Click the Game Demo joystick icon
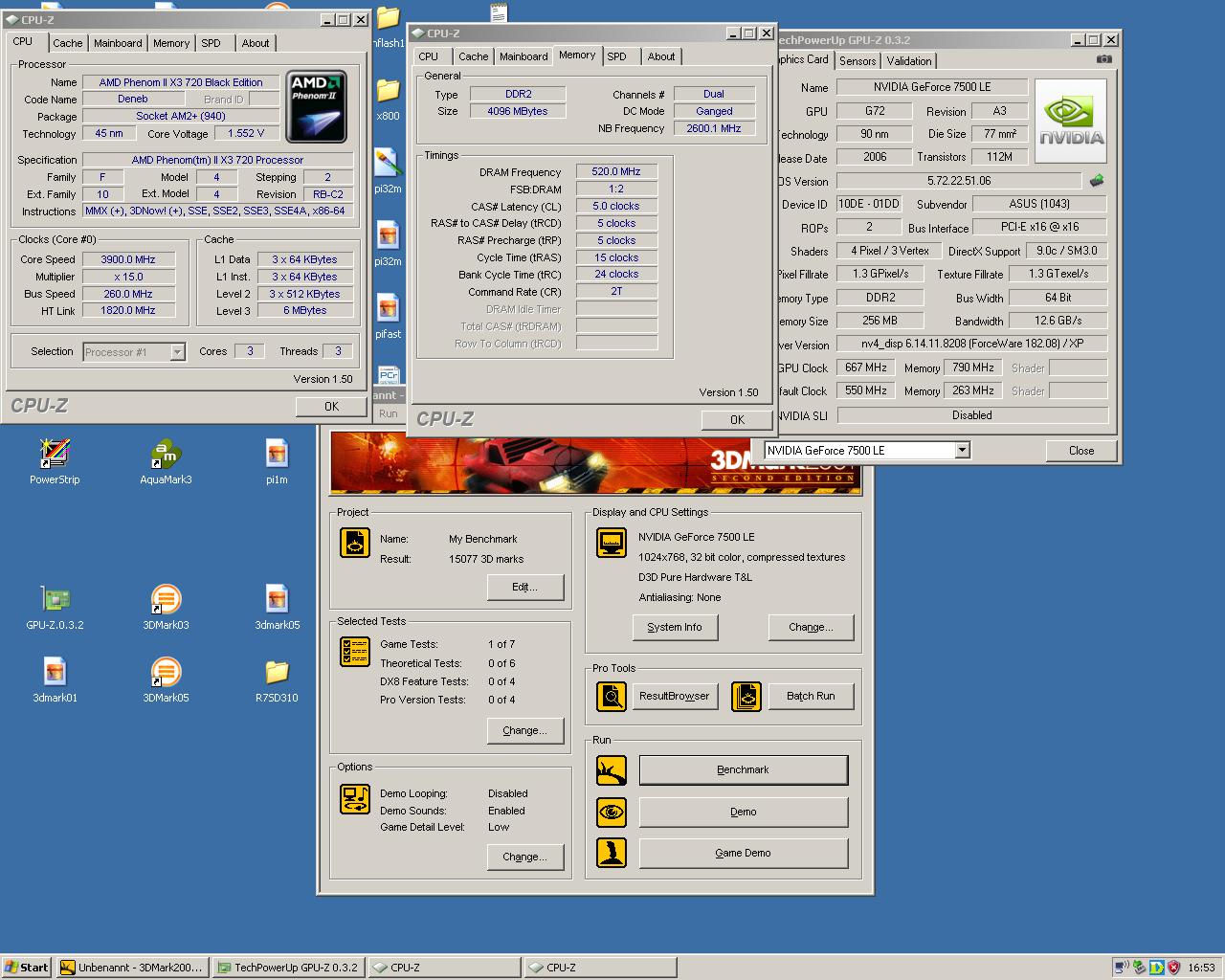Viewport: 1225px width, 980px height. pos(611,853)
